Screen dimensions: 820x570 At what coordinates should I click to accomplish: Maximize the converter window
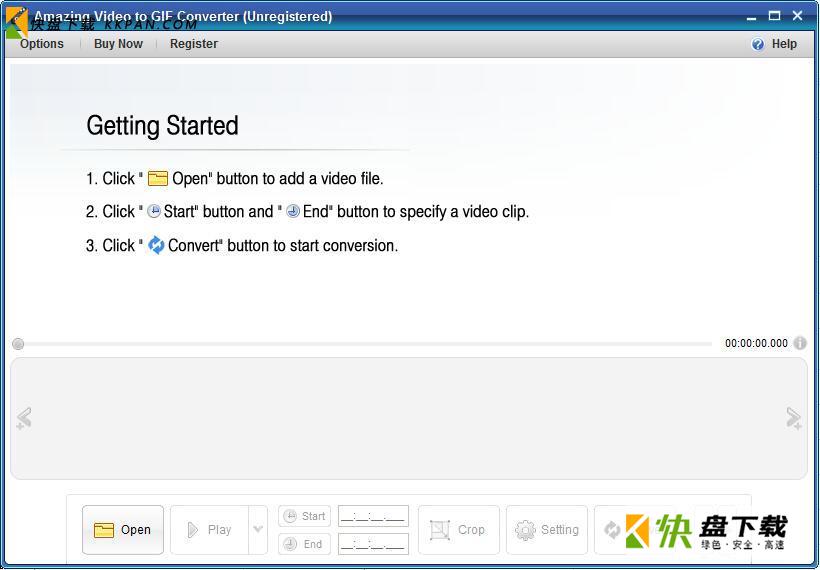(775, 16)
